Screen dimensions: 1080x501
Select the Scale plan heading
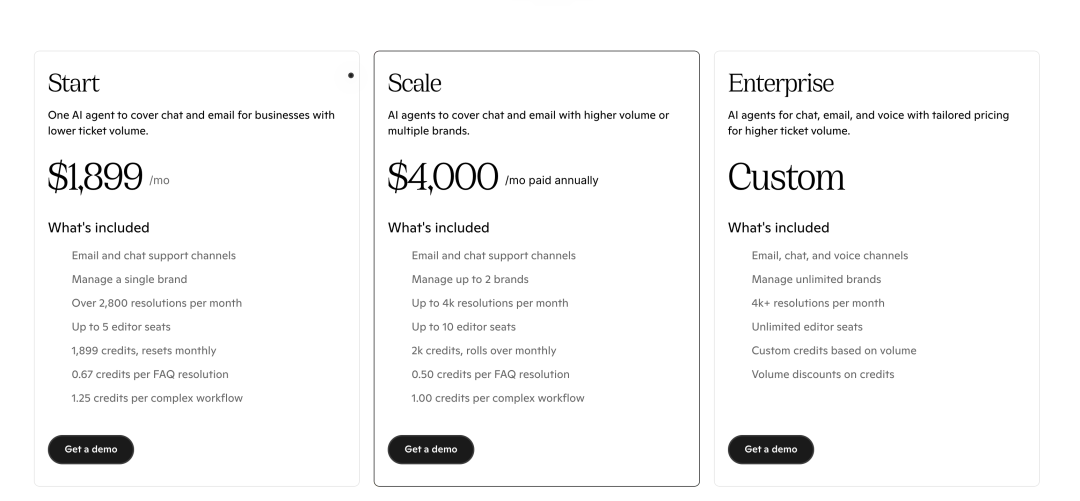pyautogui.click(x=415, y=83)
